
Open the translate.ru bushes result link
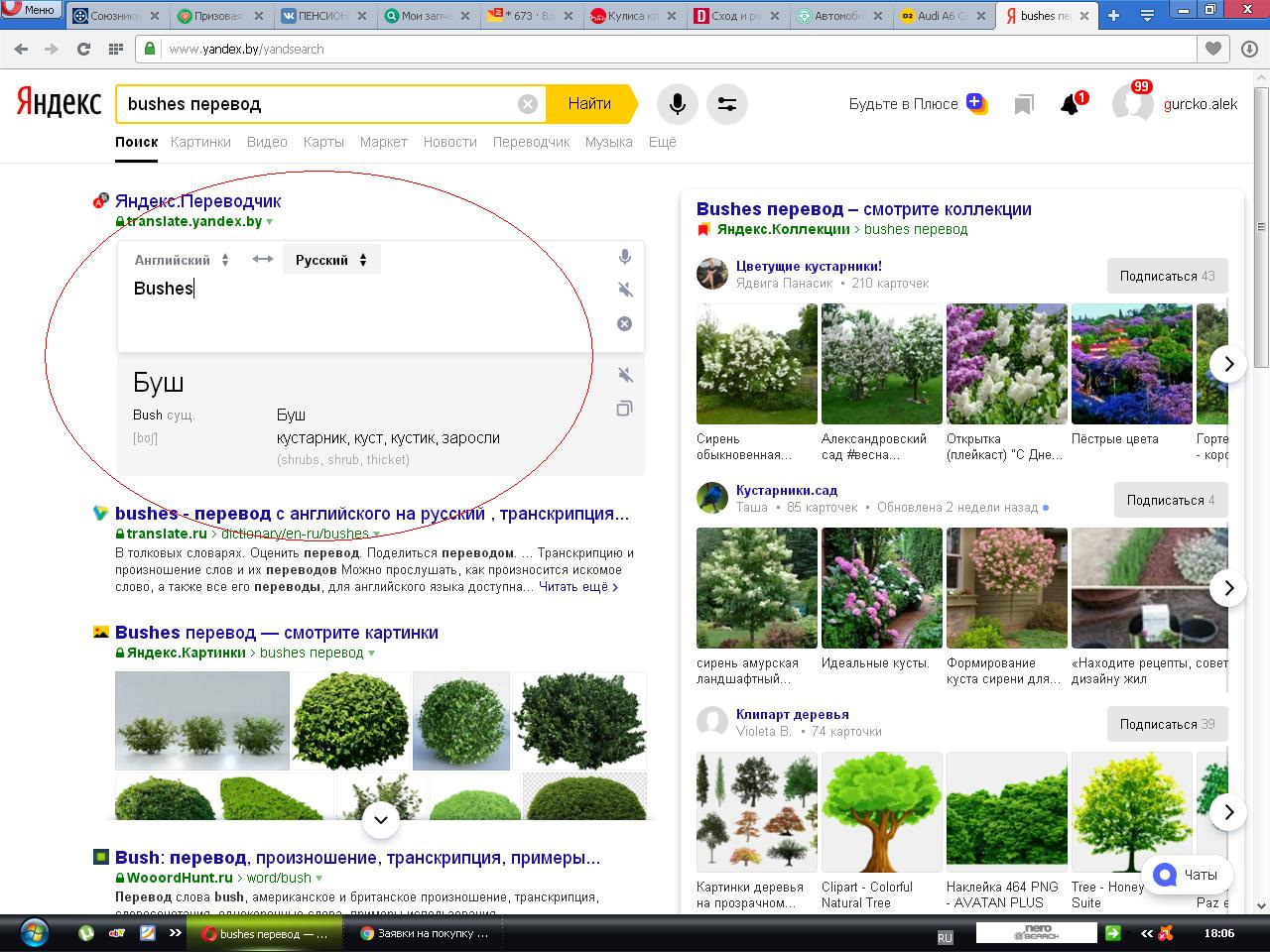pyautogui.click(x=372, y=514)
